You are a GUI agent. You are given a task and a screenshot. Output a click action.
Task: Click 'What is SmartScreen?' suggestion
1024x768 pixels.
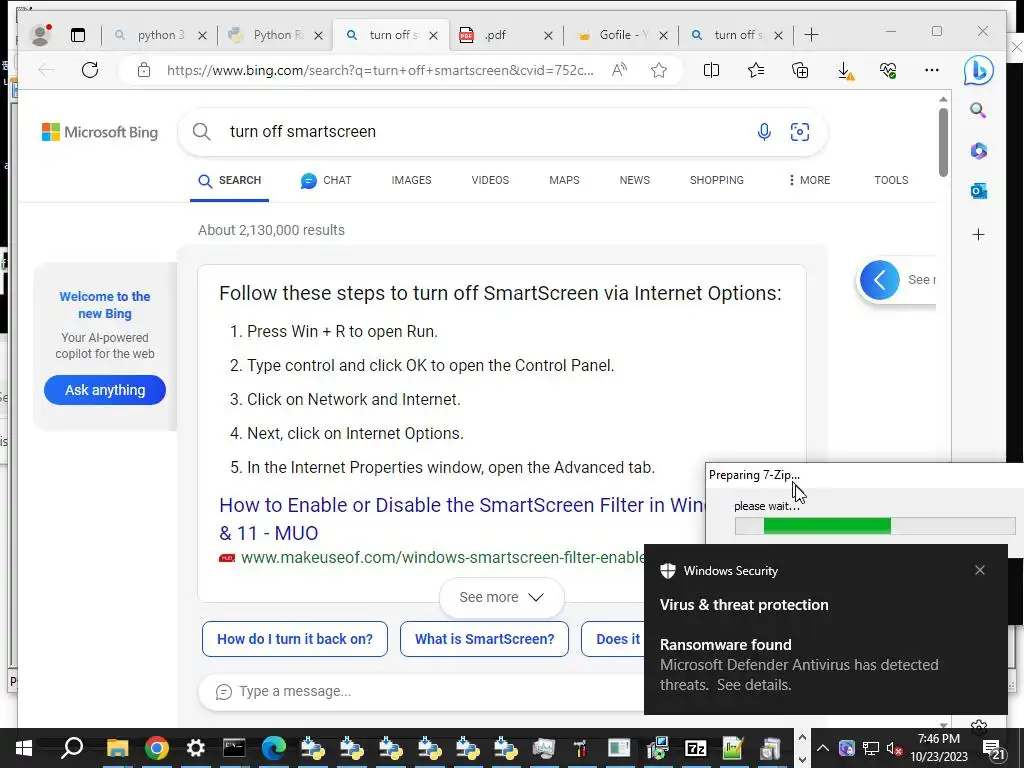[x=484, y=639]
